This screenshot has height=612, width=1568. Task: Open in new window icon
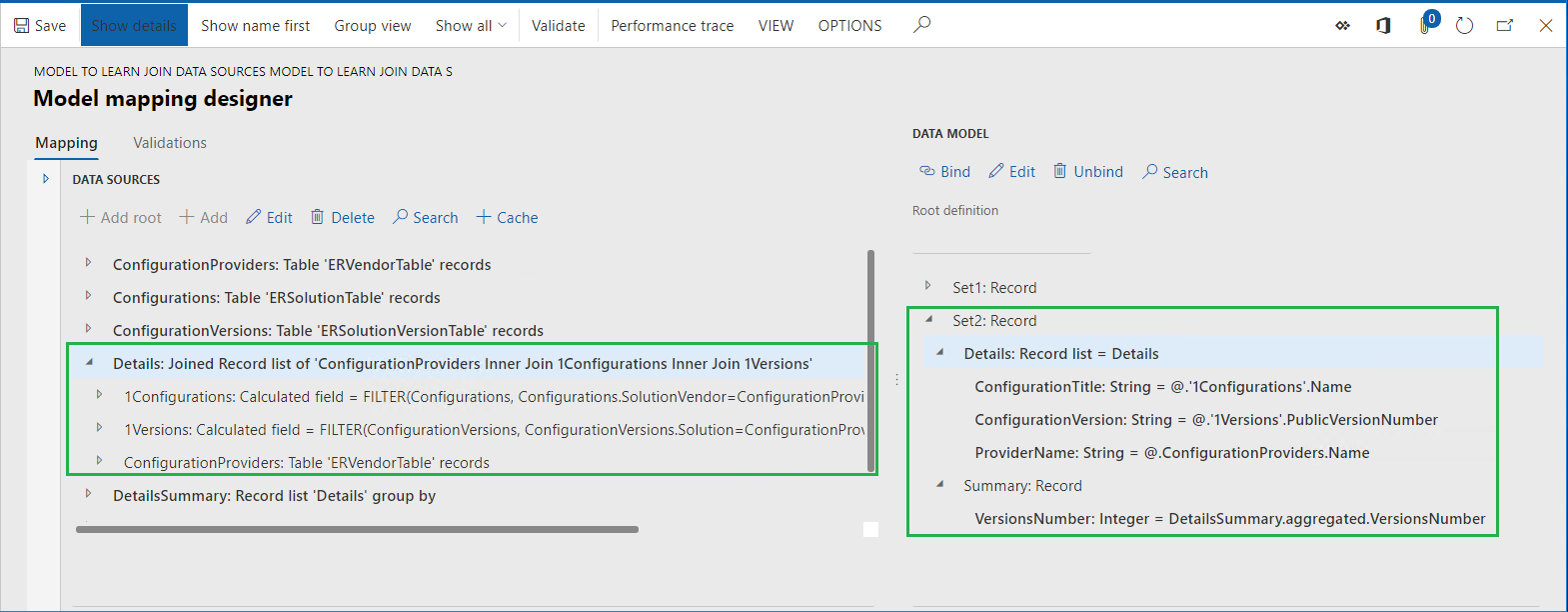pyautogui.click(x=1505, y=26)
